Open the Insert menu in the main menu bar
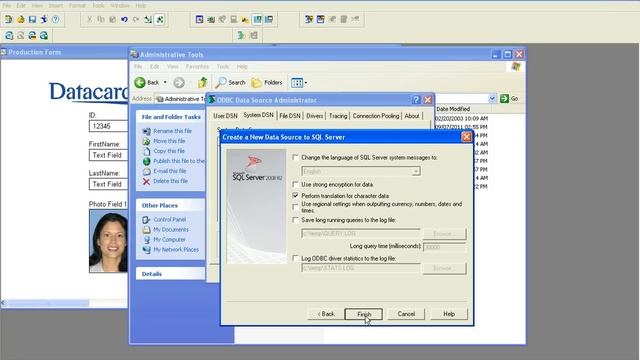 56,6
